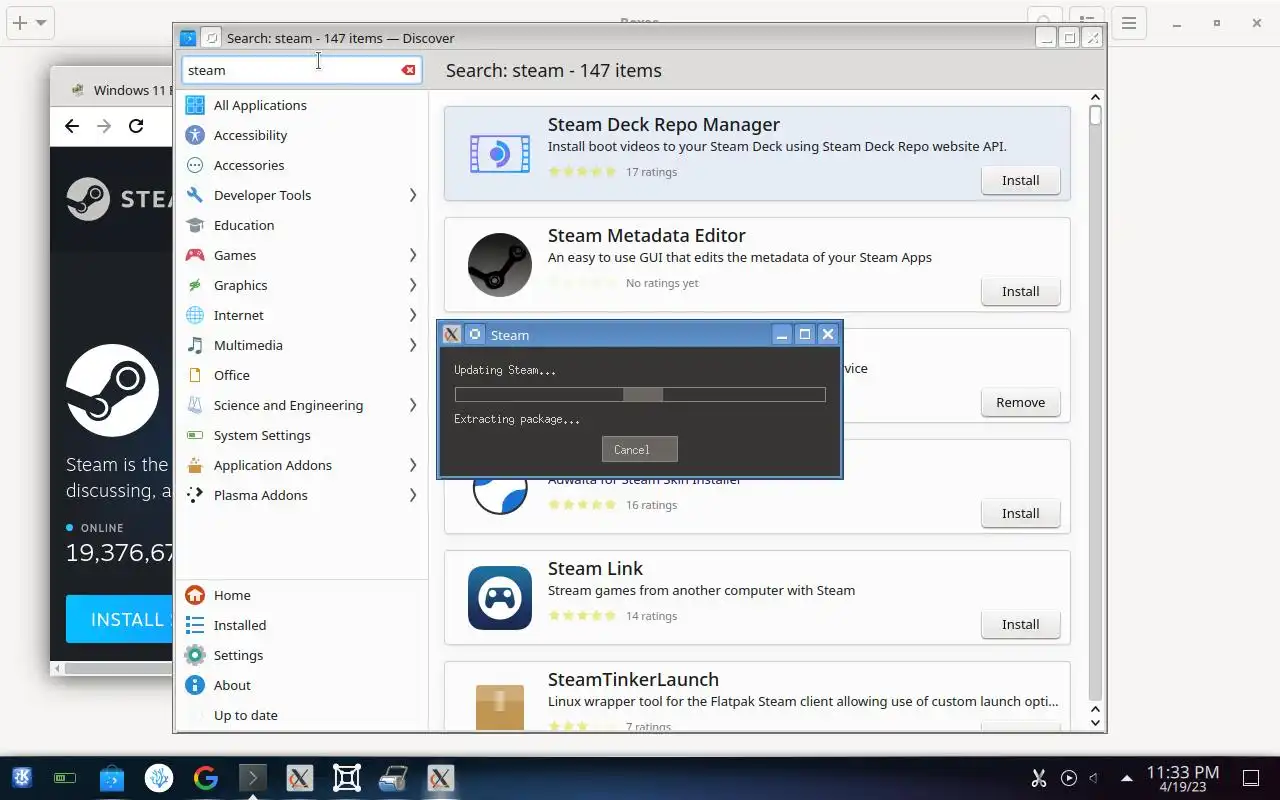Click the Discover results vertical scrollbar

click(1095, 410)
